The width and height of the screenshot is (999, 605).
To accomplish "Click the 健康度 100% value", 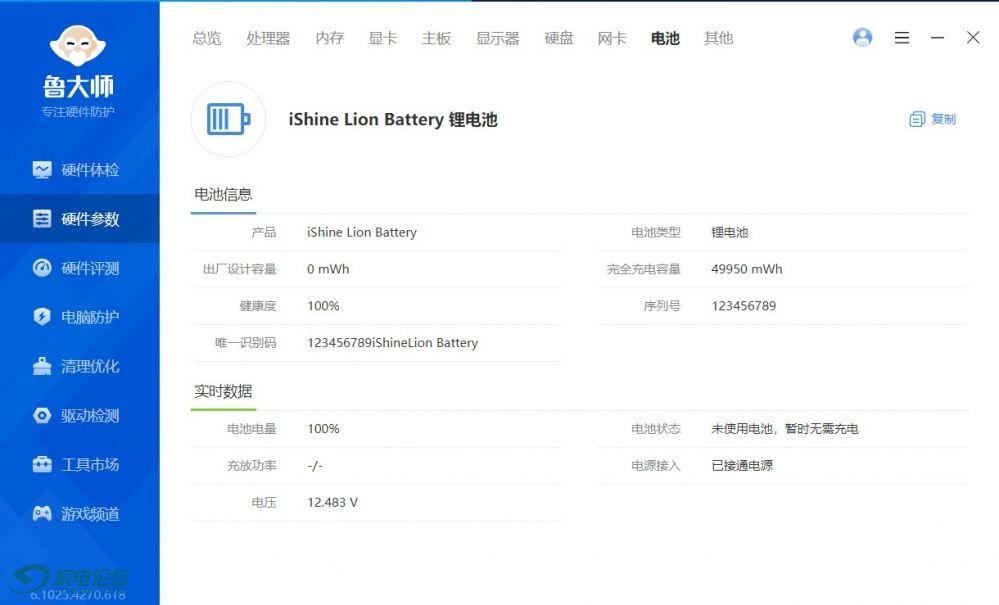I will click(x=323, y=306).
